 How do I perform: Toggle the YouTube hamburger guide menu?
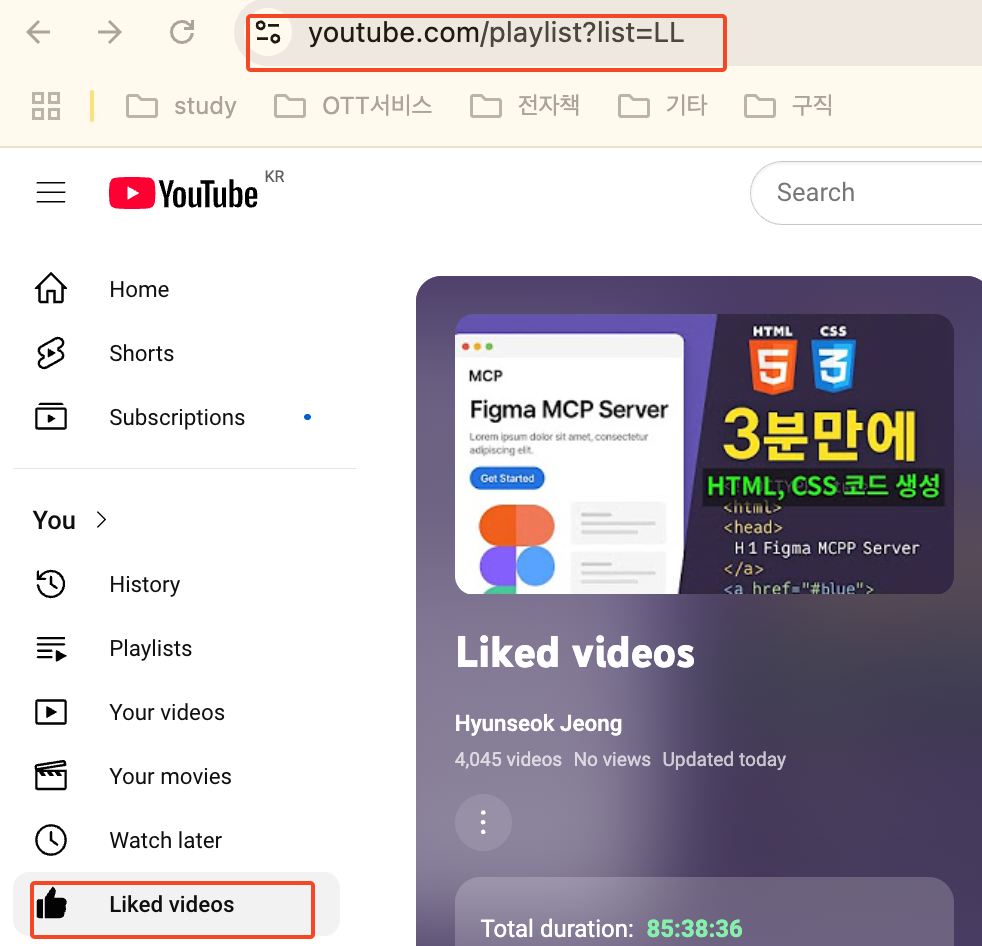[51, 192]
